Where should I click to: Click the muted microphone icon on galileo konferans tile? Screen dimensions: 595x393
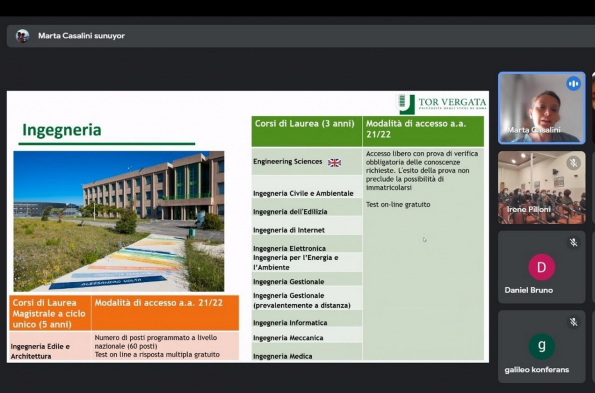(573, 322)
